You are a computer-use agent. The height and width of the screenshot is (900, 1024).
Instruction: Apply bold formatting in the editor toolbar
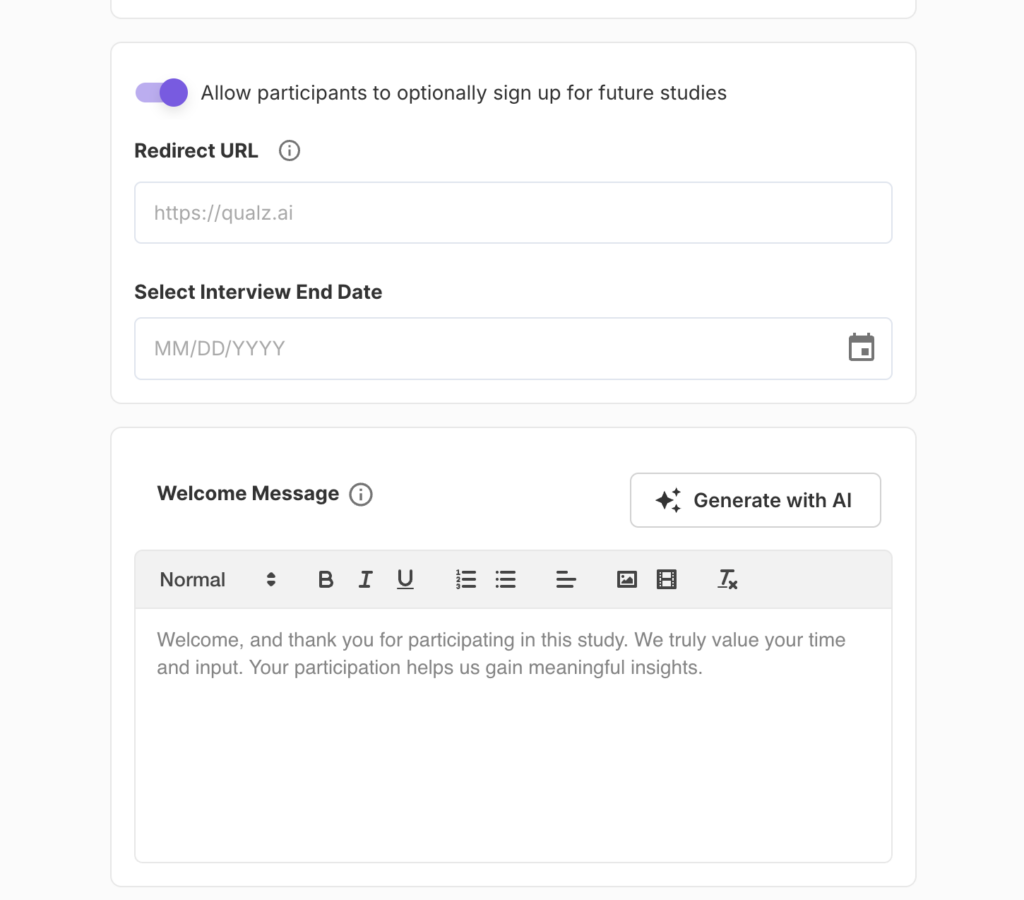(x=325, y=580)
